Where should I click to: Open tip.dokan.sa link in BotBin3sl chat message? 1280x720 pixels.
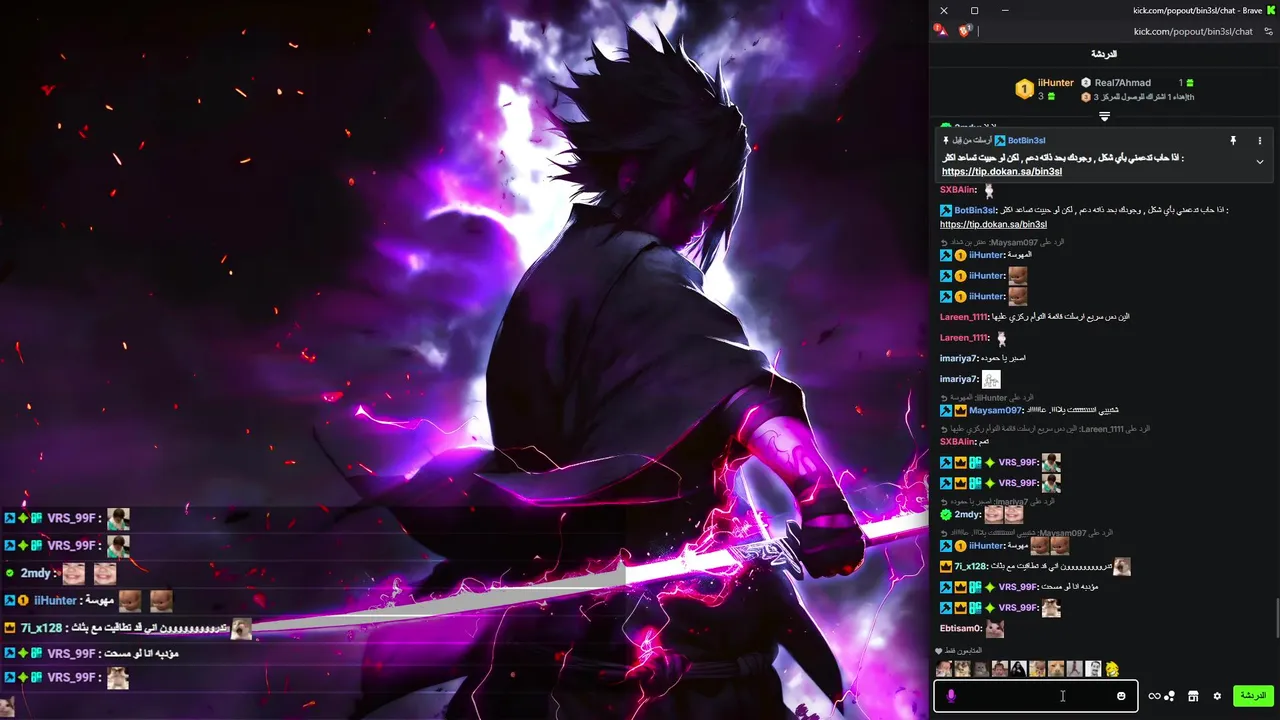click(993, 224)
